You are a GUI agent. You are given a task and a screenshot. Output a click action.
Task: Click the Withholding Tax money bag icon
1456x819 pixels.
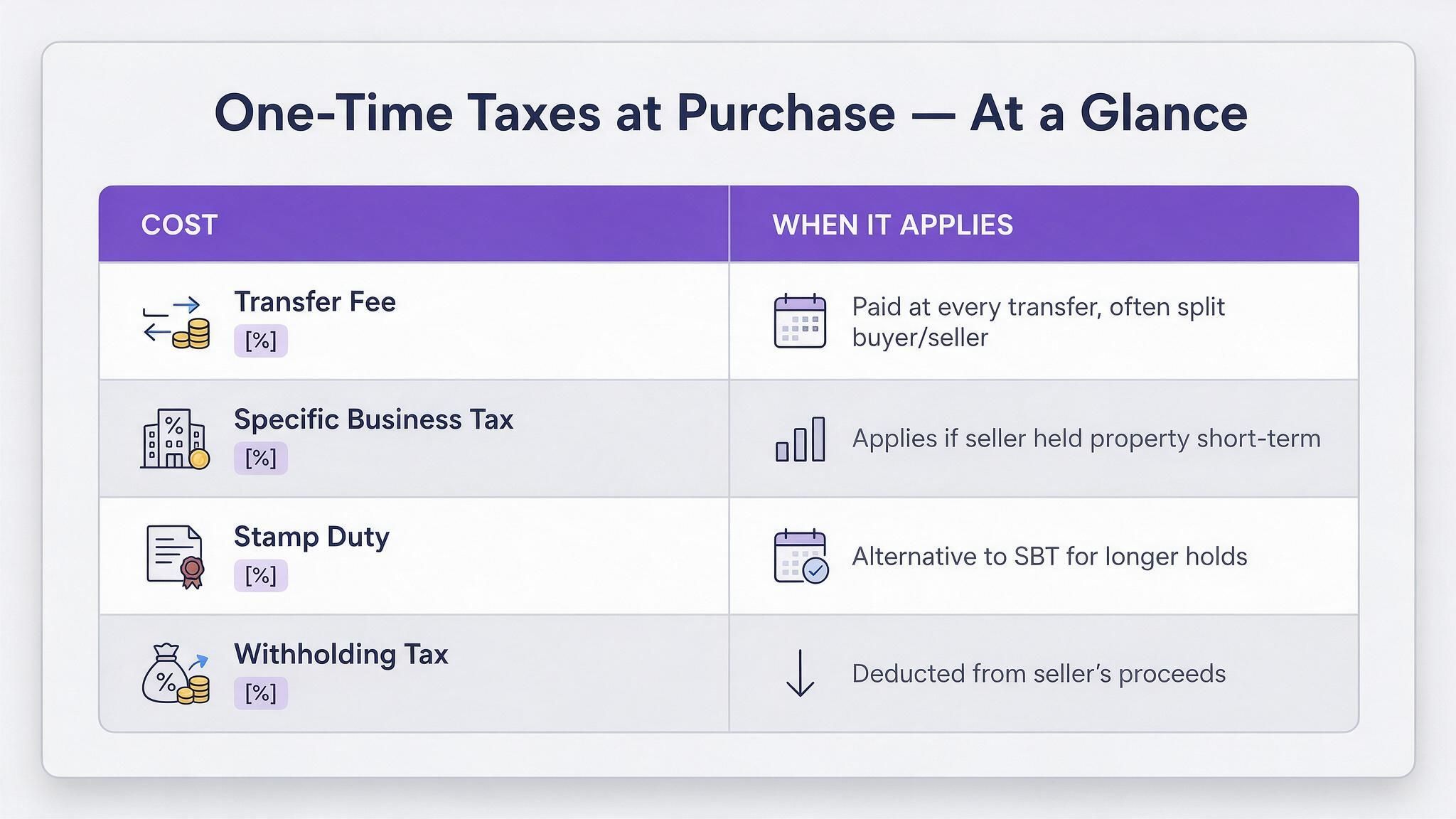point(176,674)
